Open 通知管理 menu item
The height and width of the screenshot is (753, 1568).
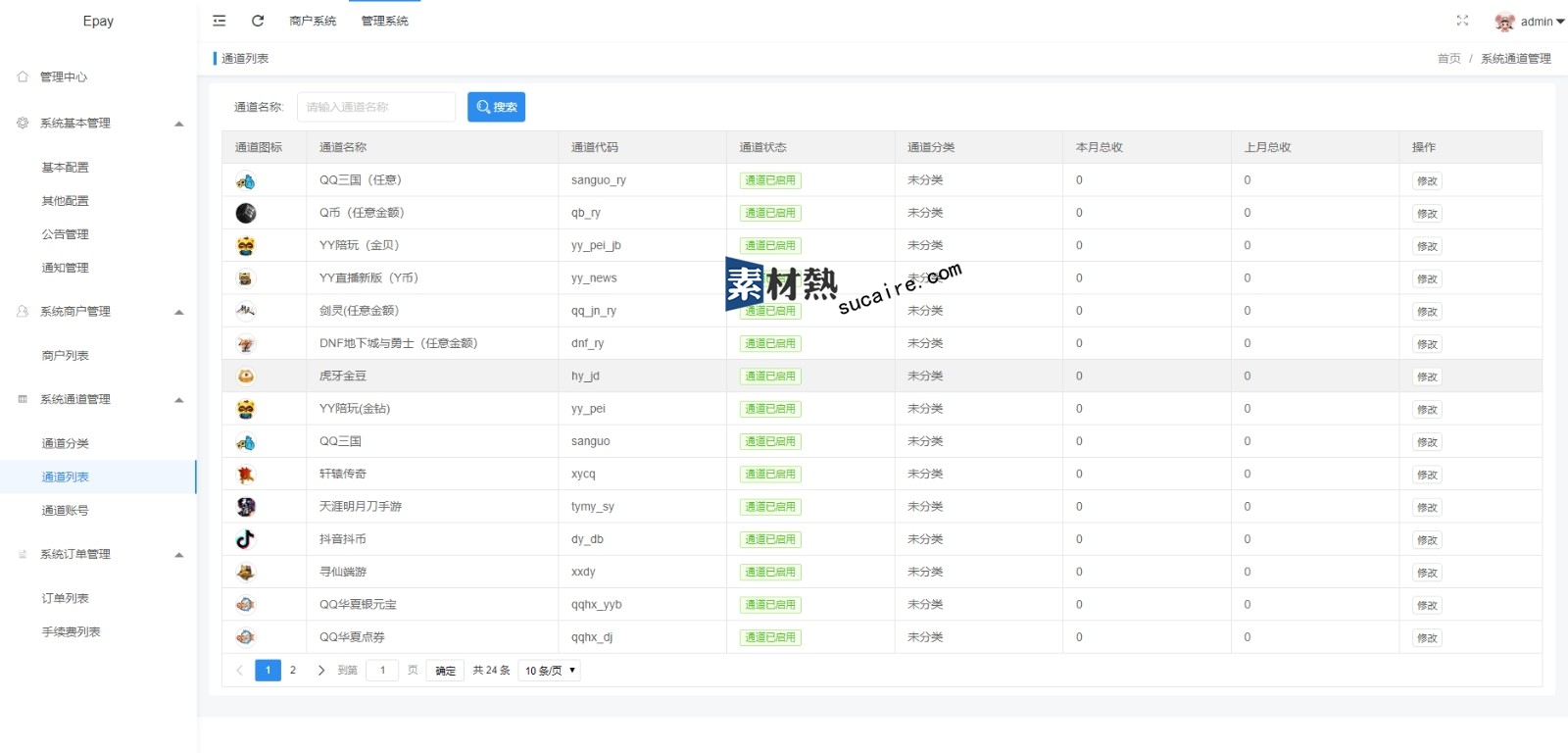tap(65, 268)
